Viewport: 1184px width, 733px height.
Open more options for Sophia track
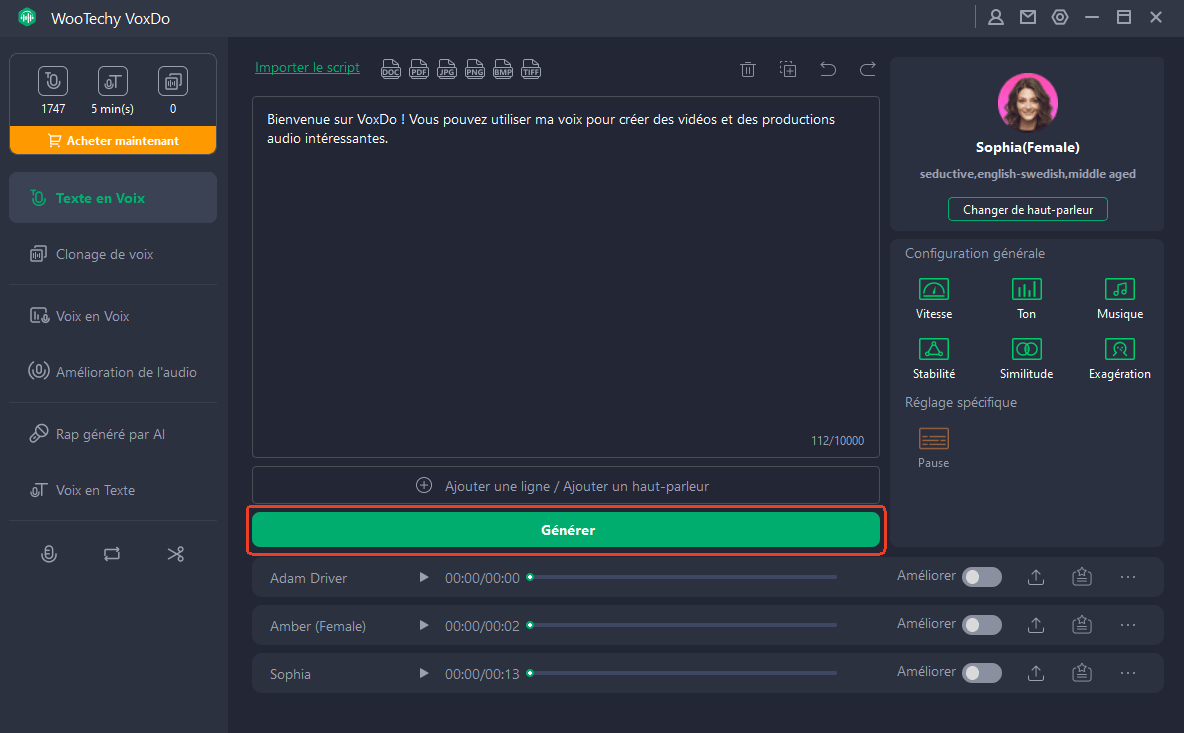tap(1128, 673)
